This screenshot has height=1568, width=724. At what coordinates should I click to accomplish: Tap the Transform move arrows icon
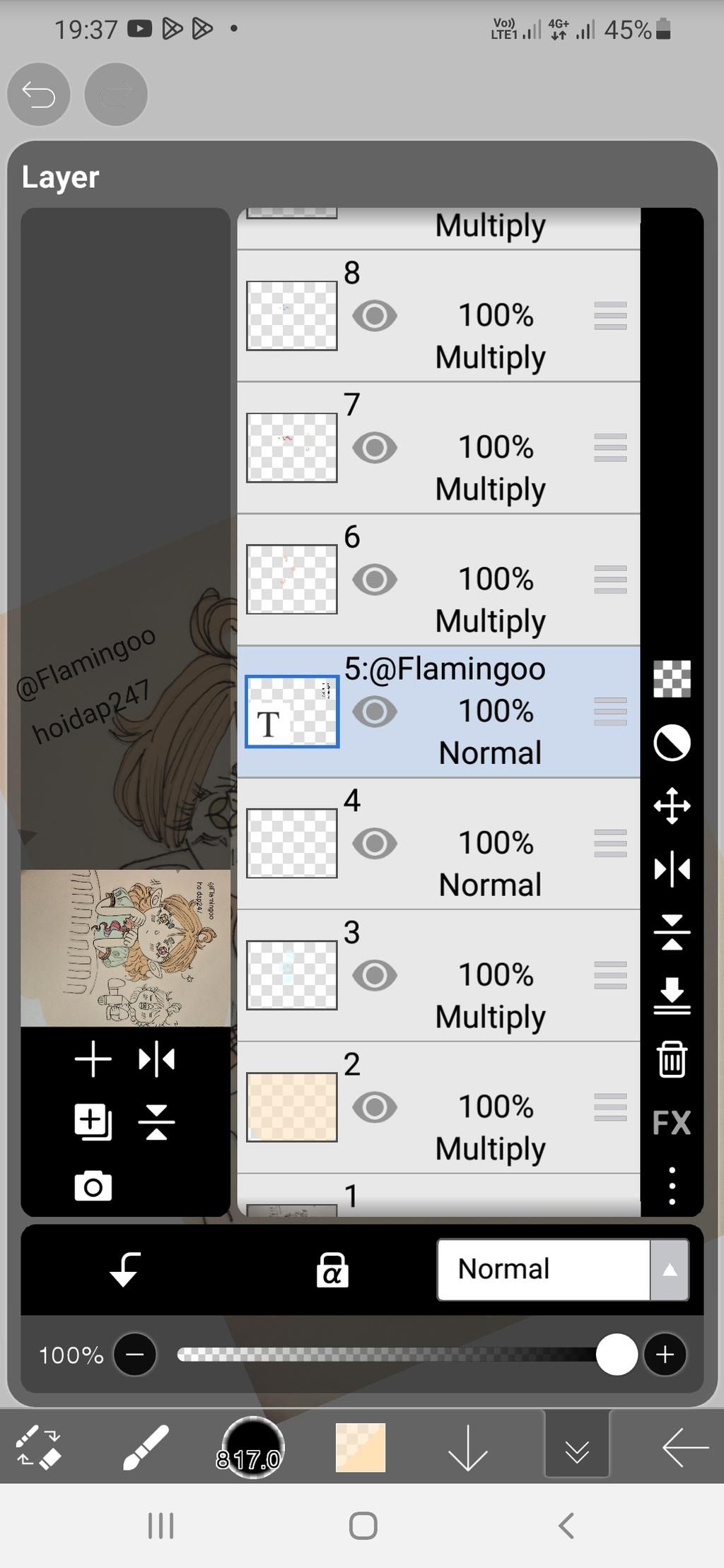[672, 806]
